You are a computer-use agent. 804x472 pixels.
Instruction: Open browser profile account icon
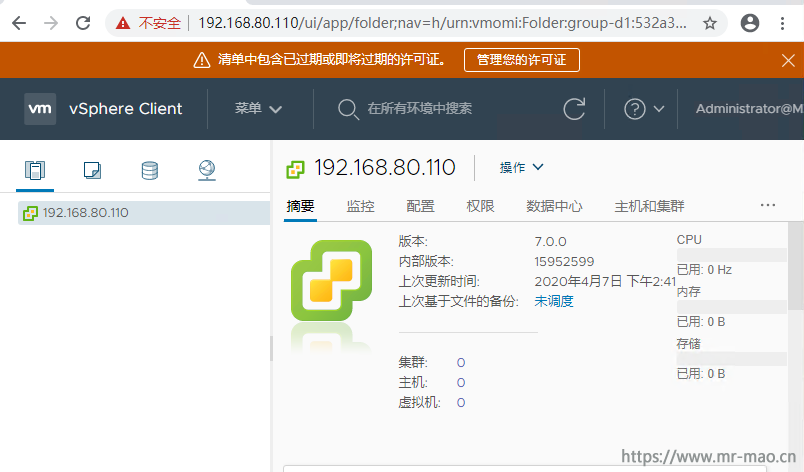(750, 23)
